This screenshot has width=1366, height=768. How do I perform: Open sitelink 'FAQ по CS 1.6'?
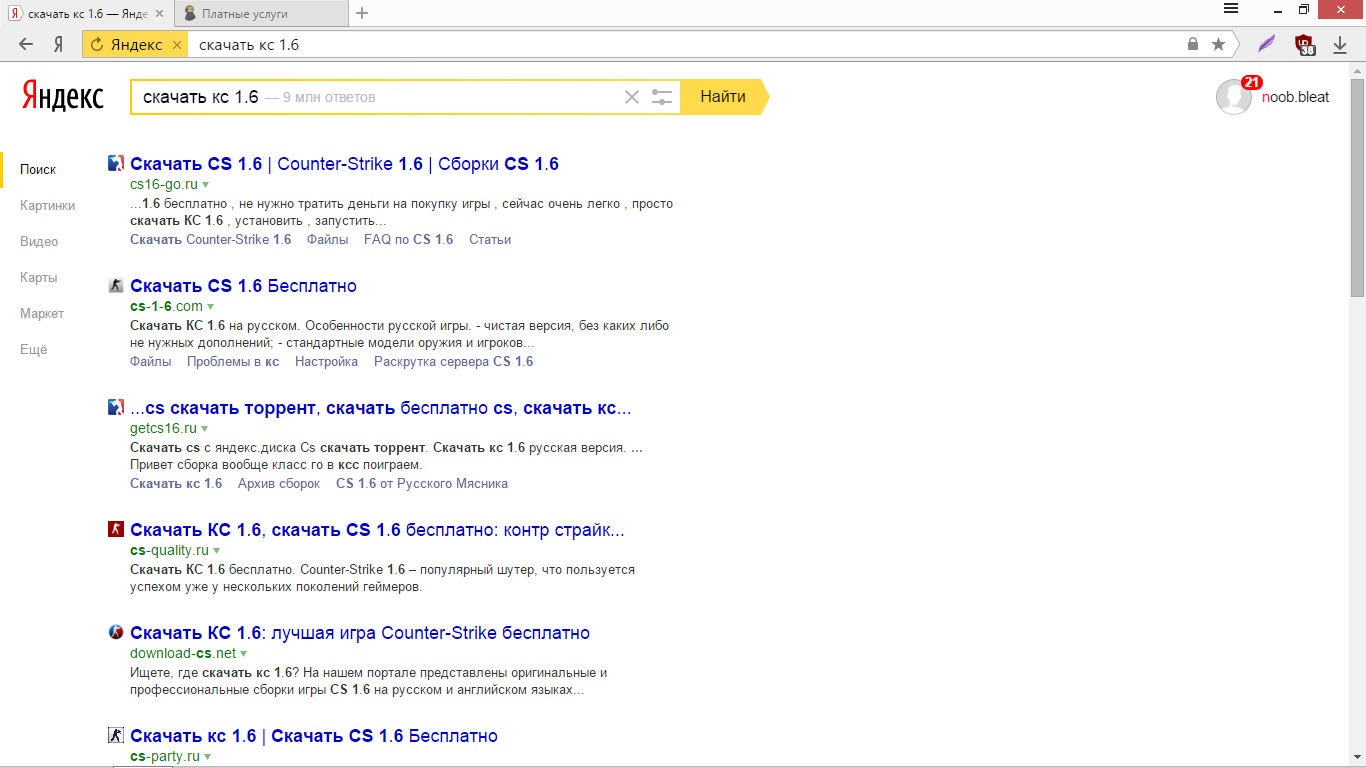[408, 240]
